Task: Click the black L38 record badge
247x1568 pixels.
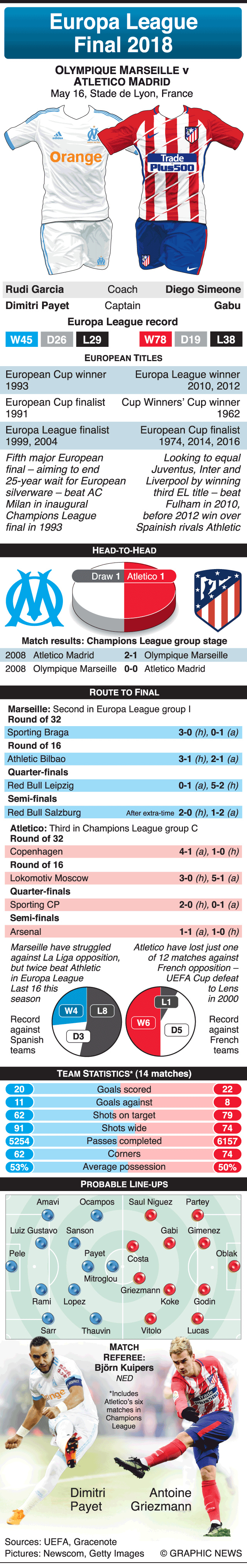Action: point(226,340)
